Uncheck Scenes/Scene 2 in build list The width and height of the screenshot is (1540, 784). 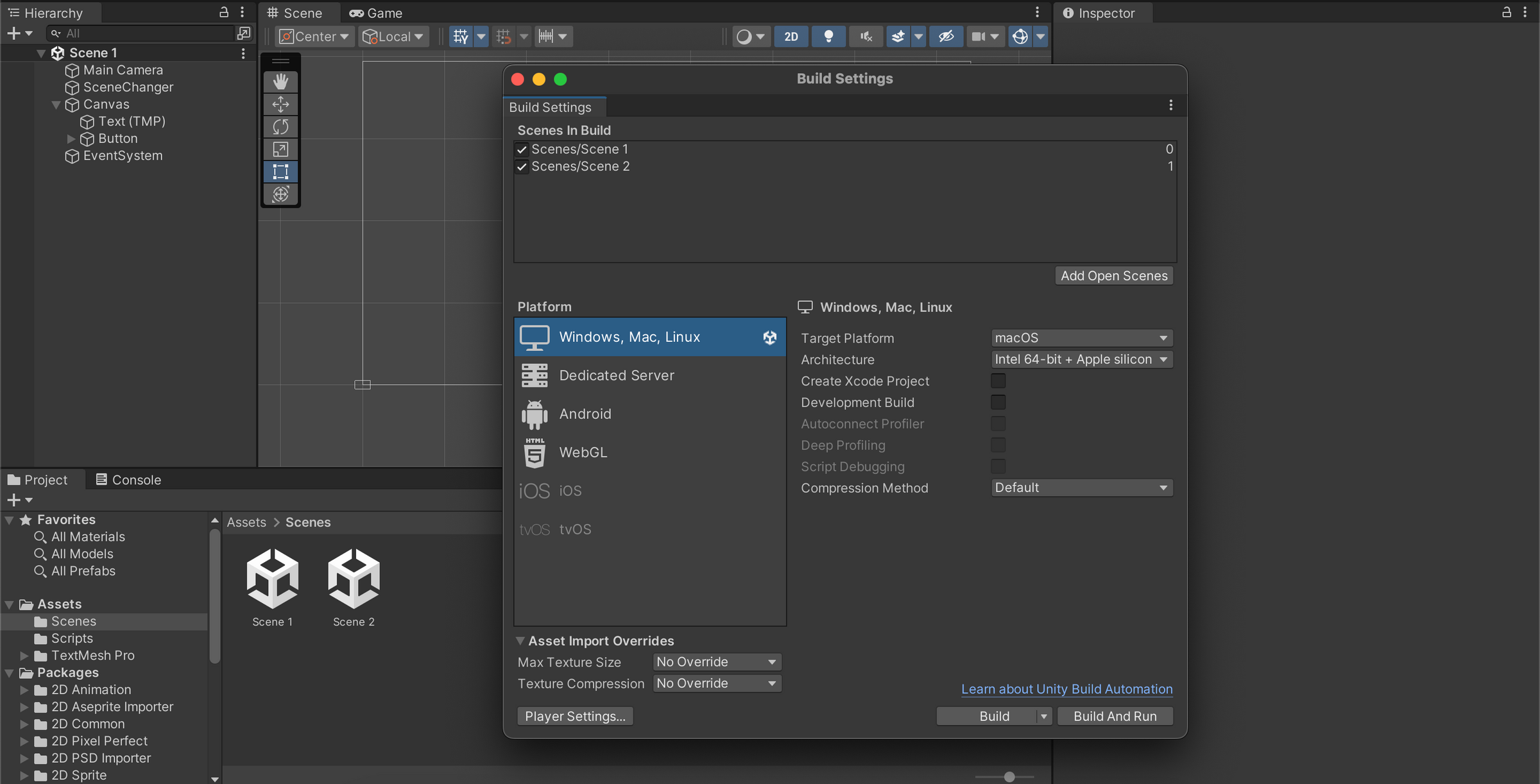click(x=522, y=167)
